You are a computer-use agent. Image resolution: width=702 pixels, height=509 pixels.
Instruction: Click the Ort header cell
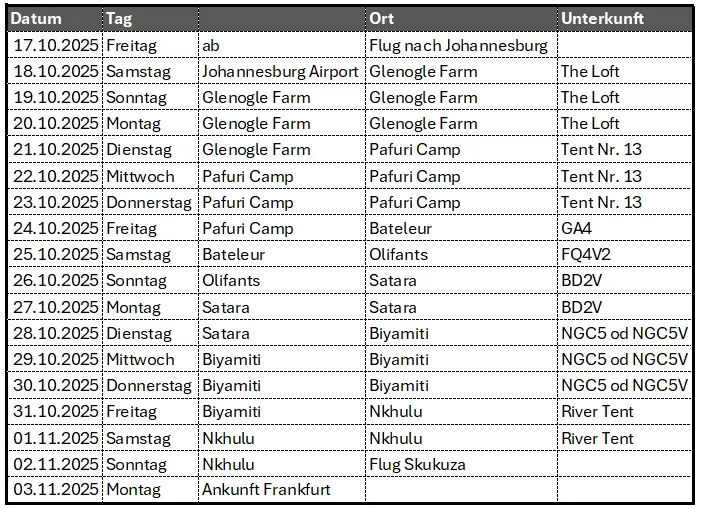point(461,19)
